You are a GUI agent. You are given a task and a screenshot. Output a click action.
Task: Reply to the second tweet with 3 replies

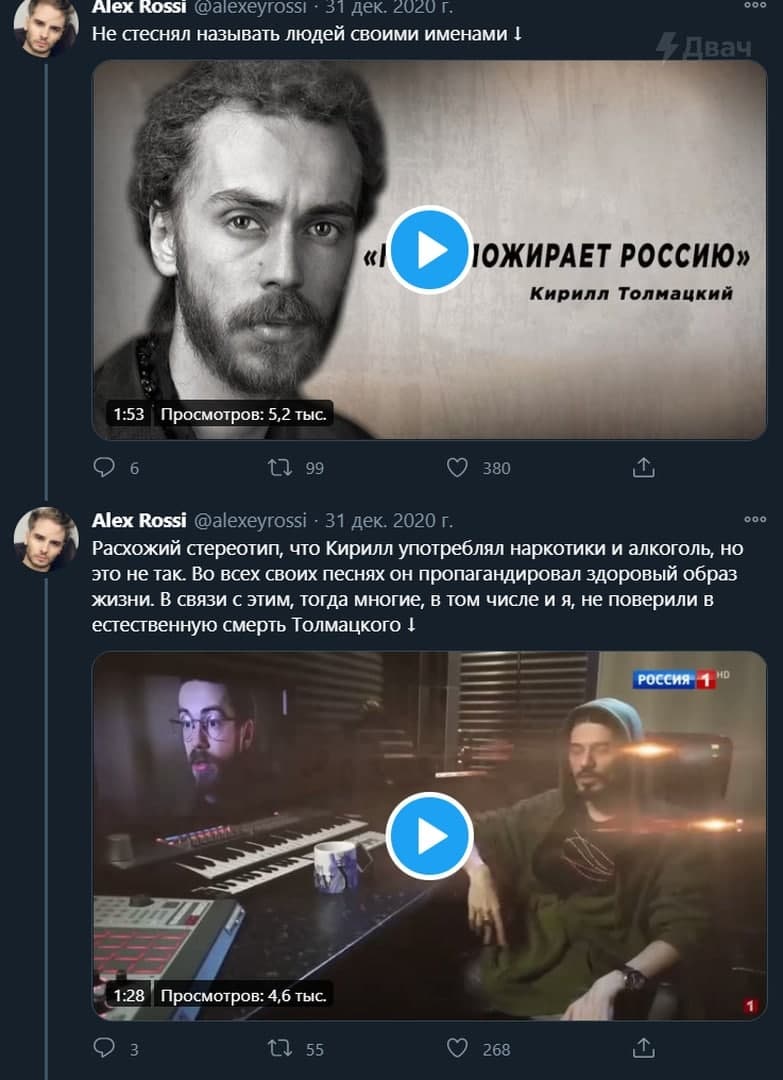104,1048
